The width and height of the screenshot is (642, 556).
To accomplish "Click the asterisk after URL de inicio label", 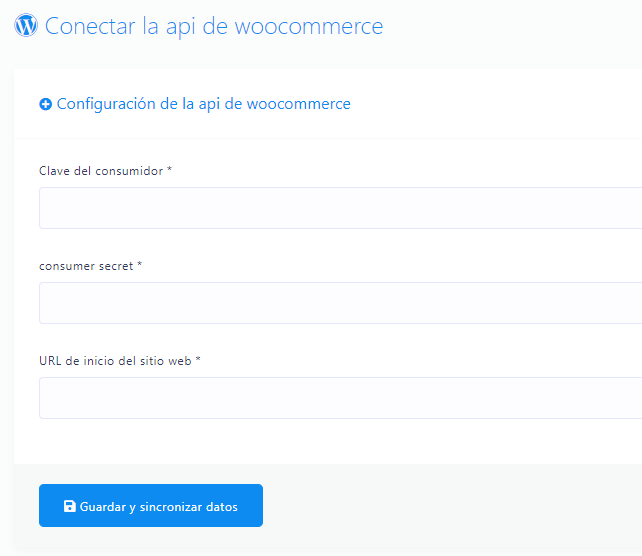I will pyautogui.click(x=198, y=359).
